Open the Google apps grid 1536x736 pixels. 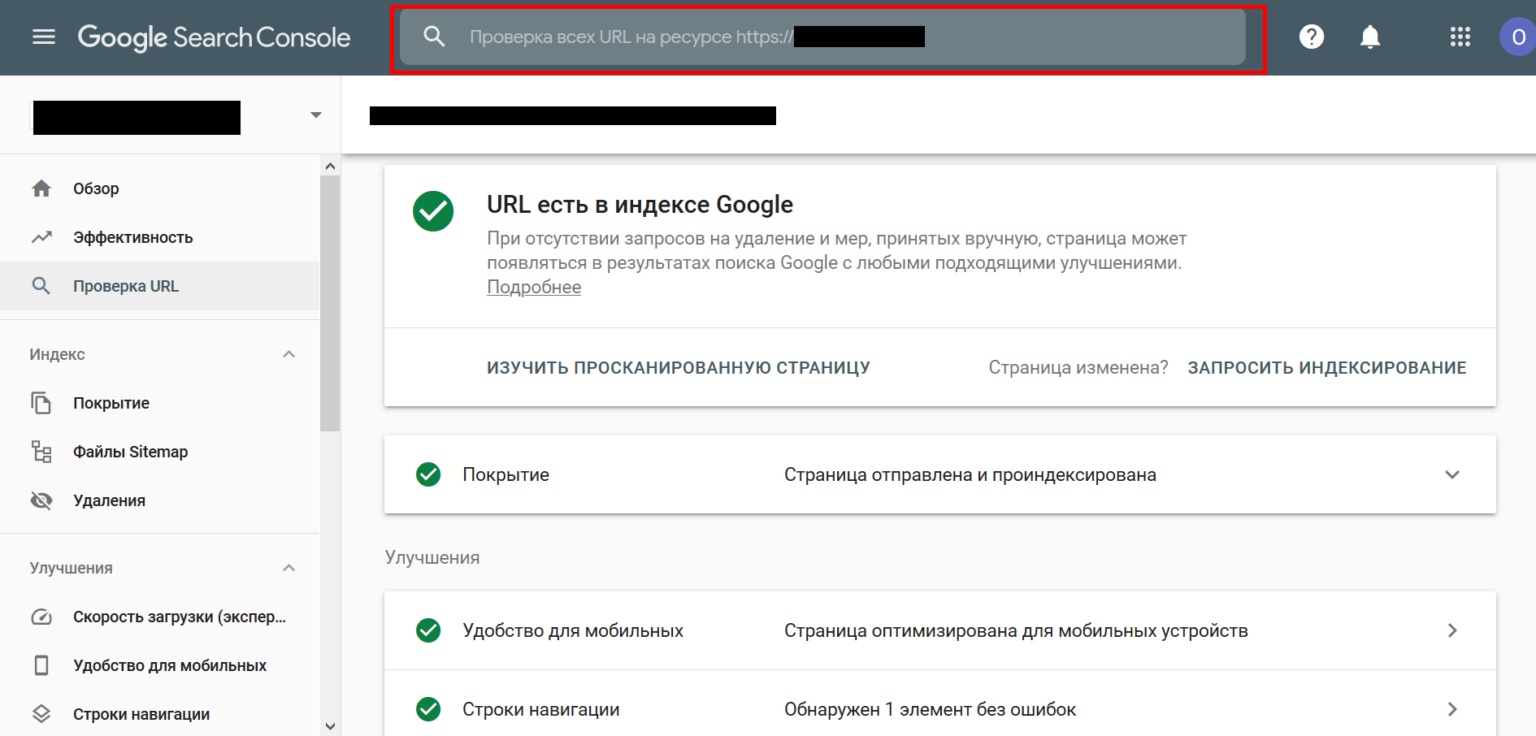pos(1460,37)
